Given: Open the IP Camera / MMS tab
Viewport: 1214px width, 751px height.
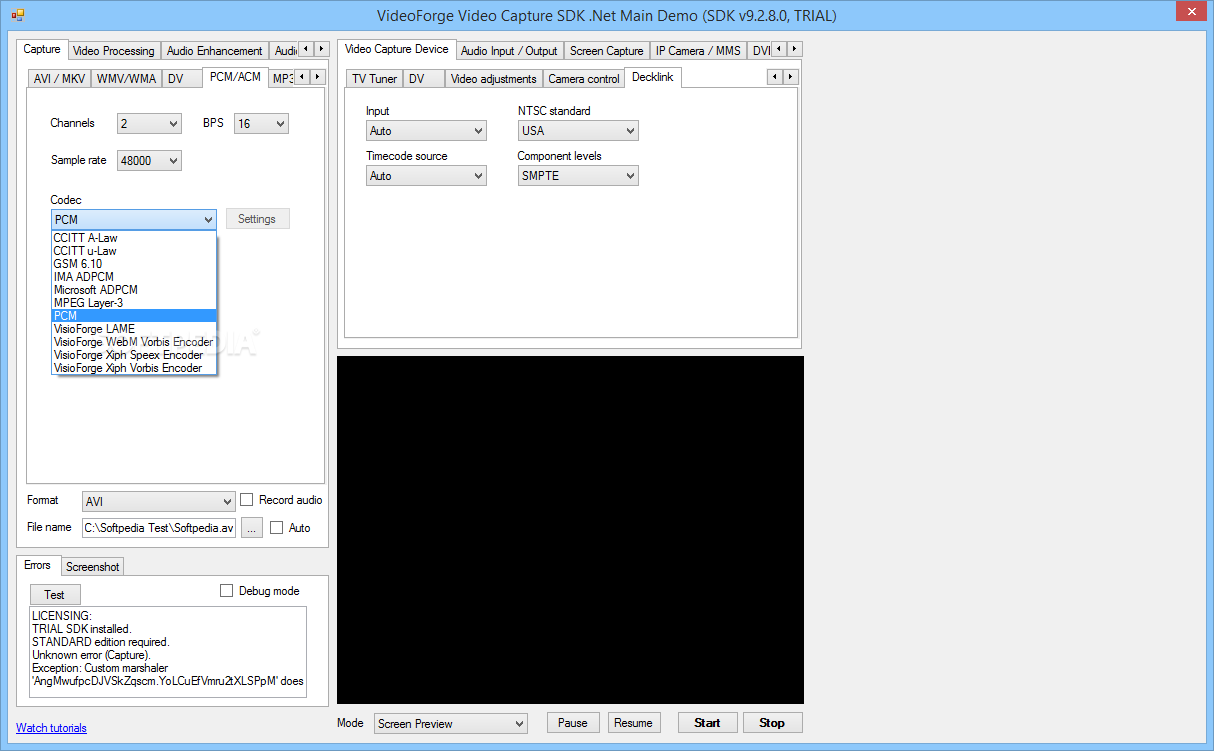Looking at the screenshot, I should pos(698,51).
